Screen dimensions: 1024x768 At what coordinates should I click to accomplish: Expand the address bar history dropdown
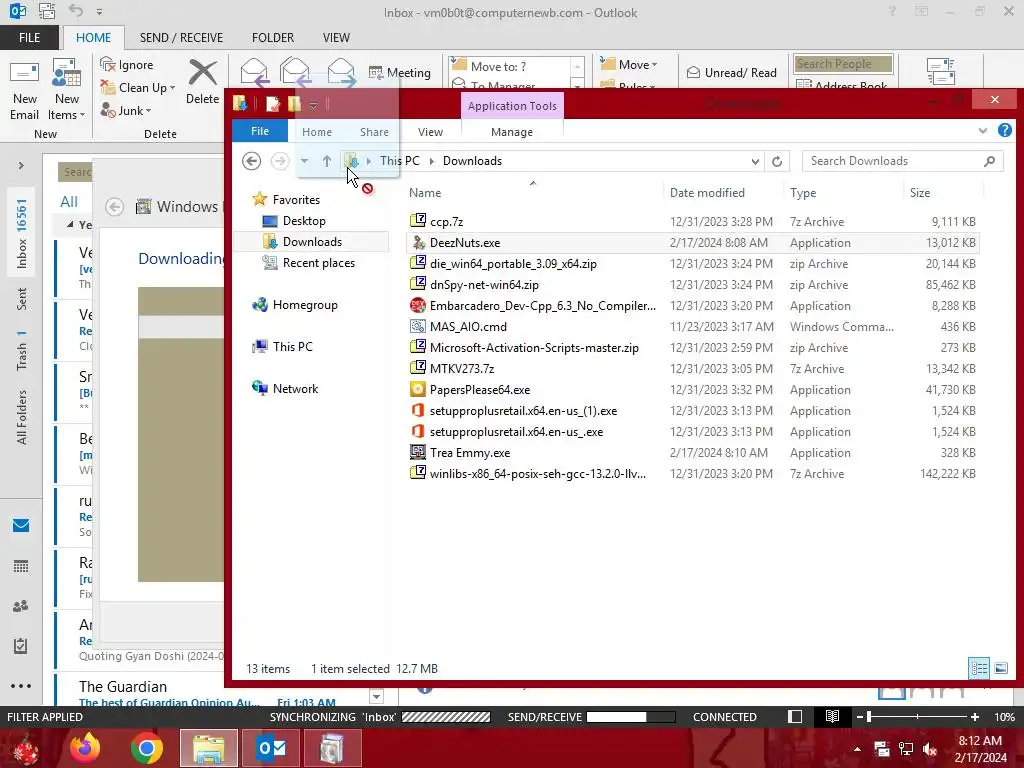755,161
